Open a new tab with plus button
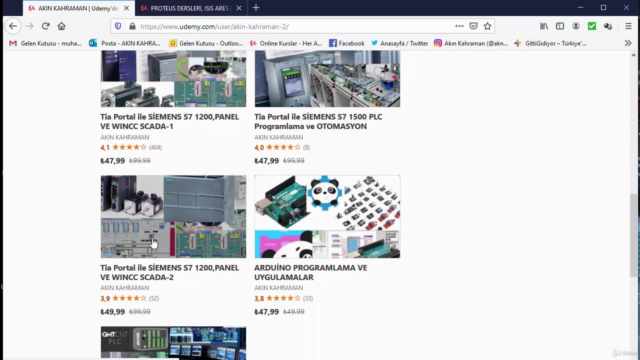The height and width of the screenshot is (360, 640). click(256, 8)
